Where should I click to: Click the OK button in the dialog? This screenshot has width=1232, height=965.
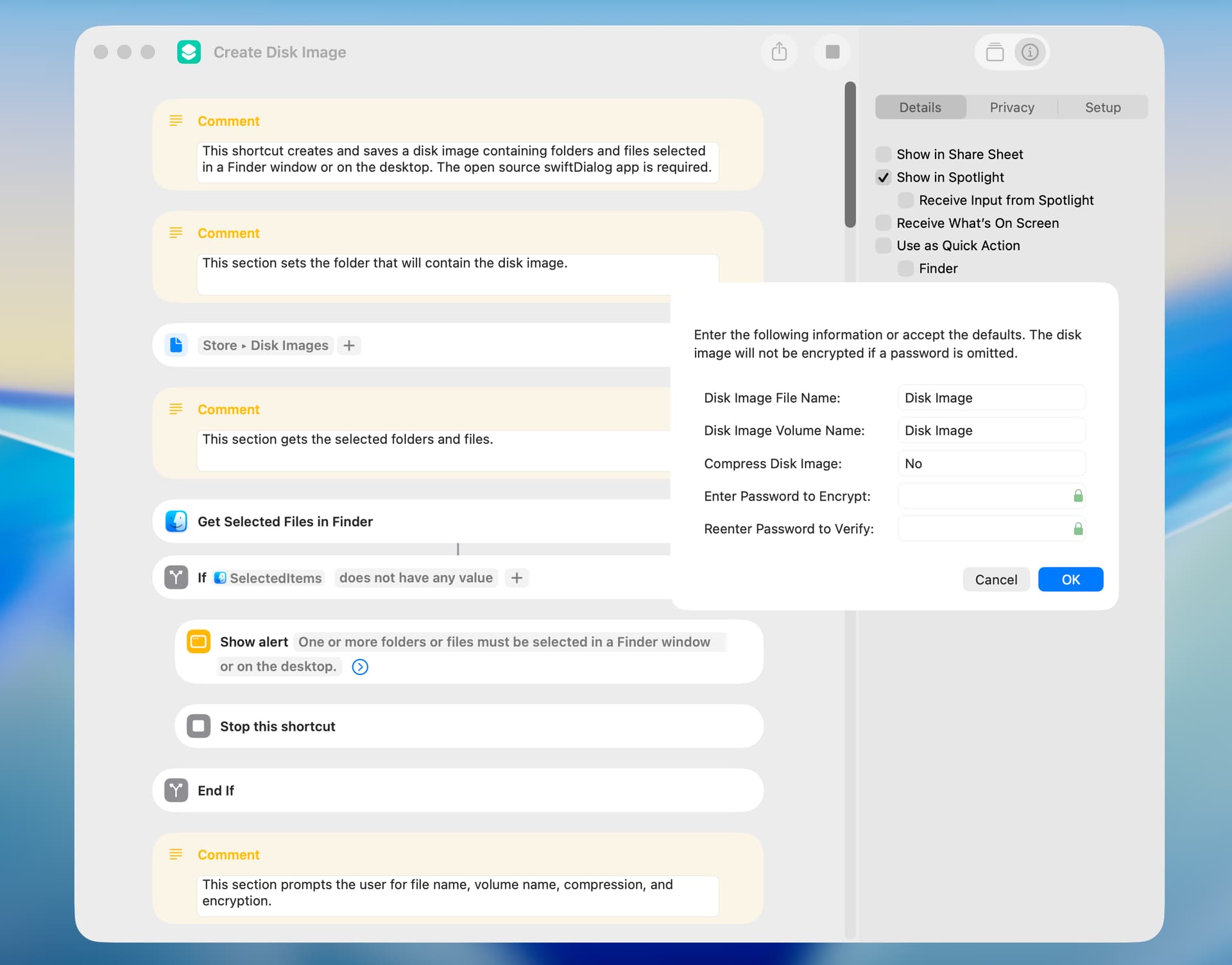[x=1070, y=580]
